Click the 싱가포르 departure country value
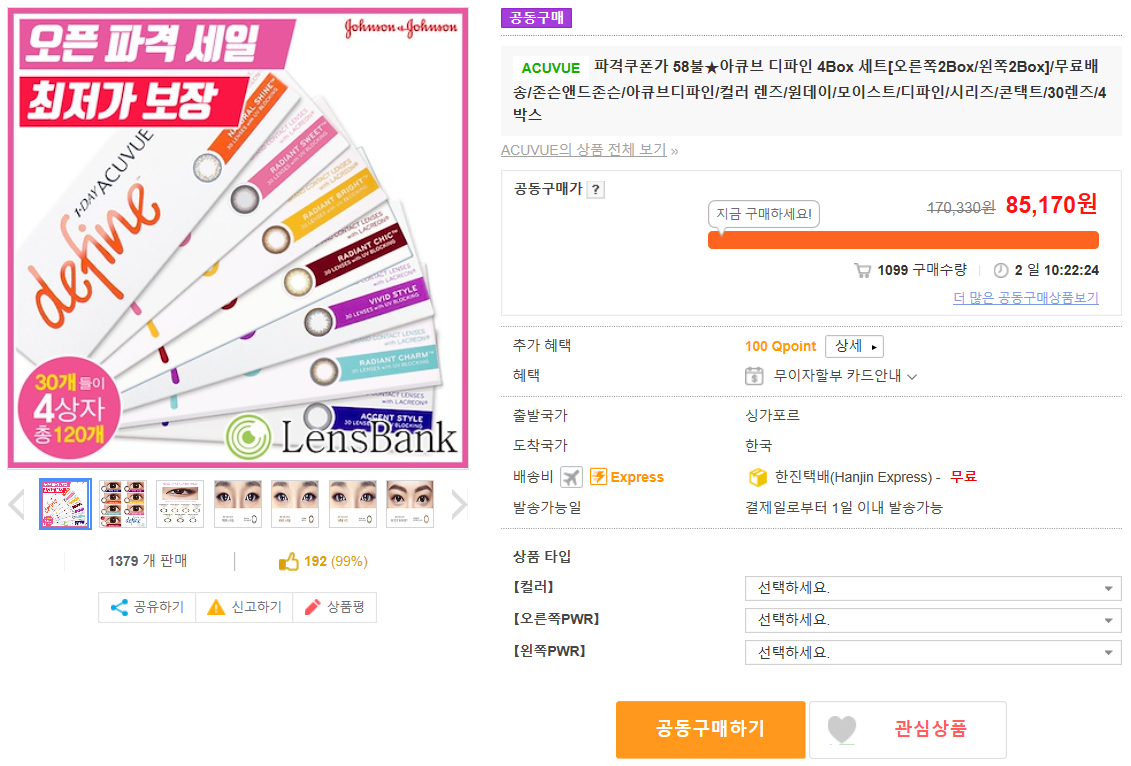 772,415
